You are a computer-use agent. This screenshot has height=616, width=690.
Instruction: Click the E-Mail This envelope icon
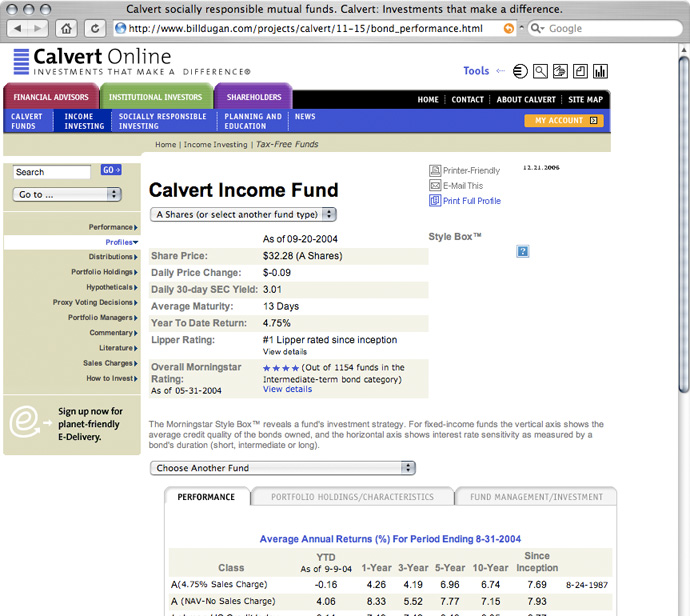coord(435,185)
